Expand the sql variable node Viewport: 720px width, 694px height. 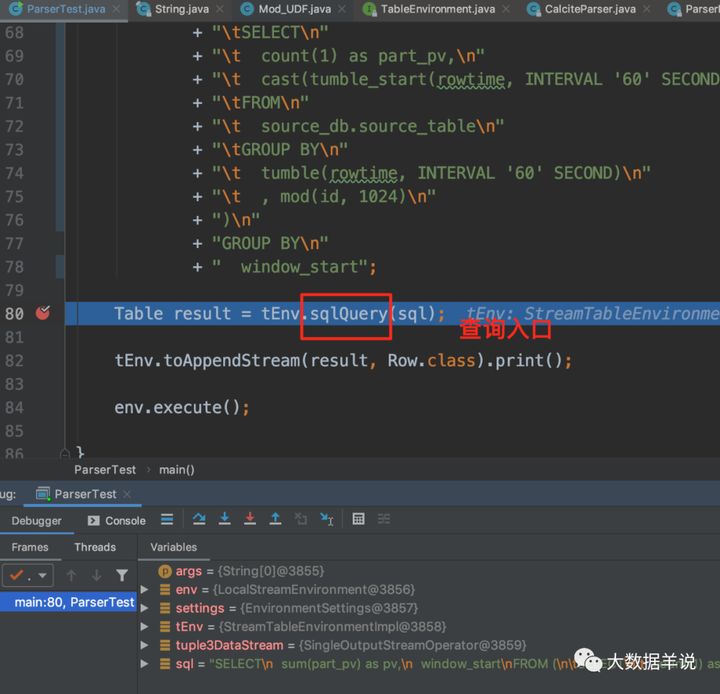[x=144, y=664]
